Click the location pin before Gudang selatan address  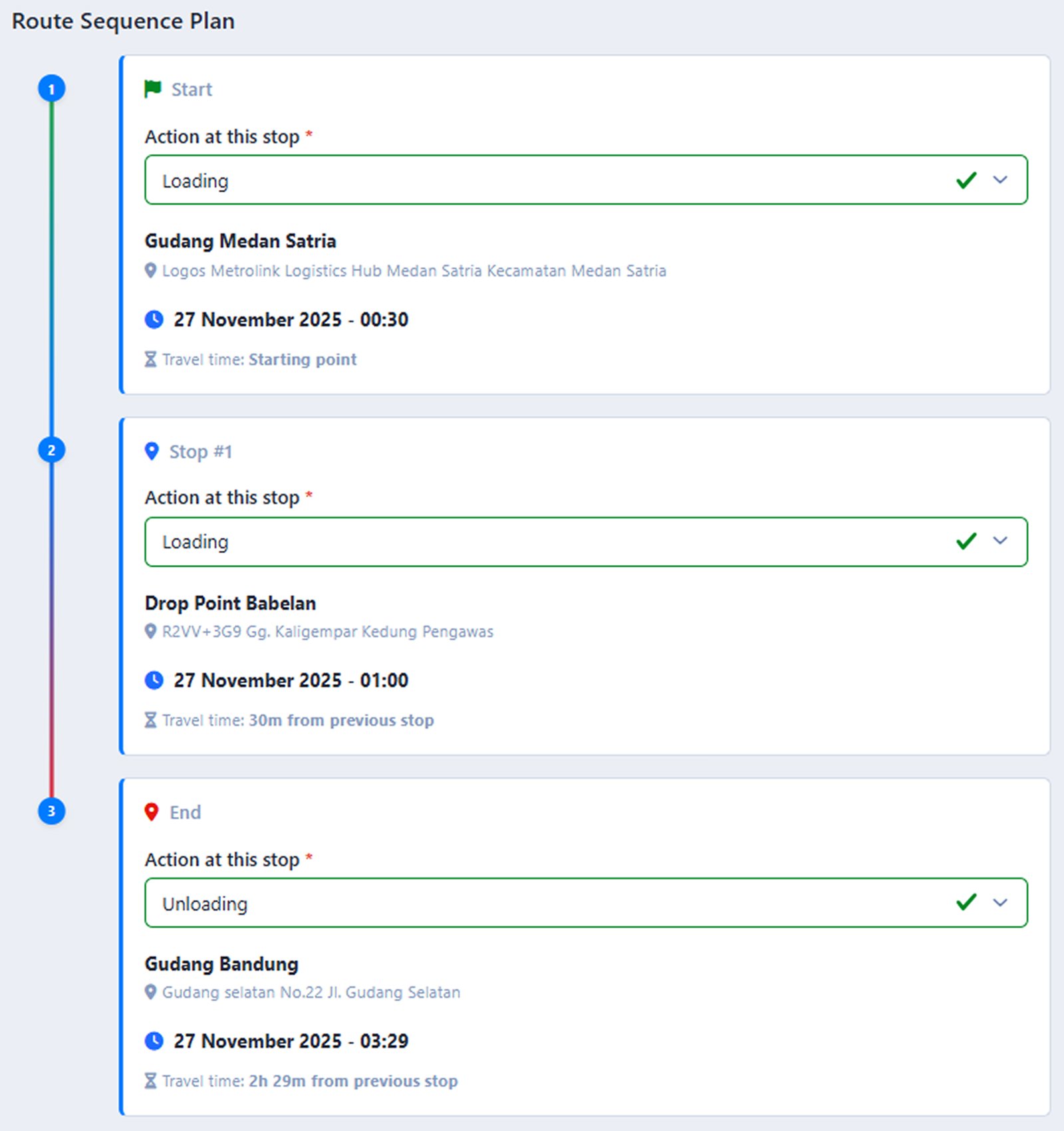151,992
